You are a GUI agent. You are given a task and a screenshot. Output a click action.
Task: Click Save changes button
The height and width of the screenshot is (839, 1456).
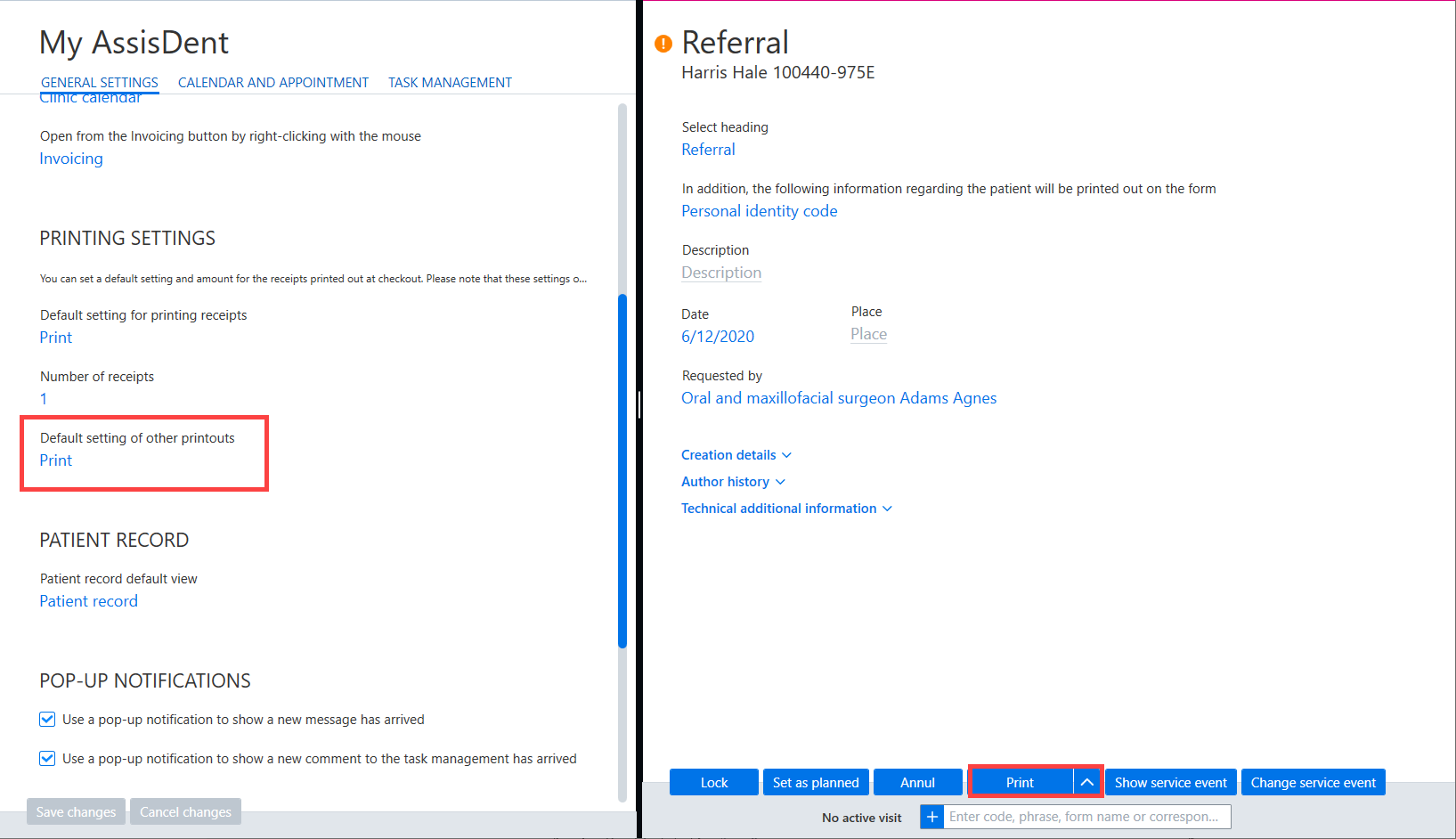pos(76,811)
